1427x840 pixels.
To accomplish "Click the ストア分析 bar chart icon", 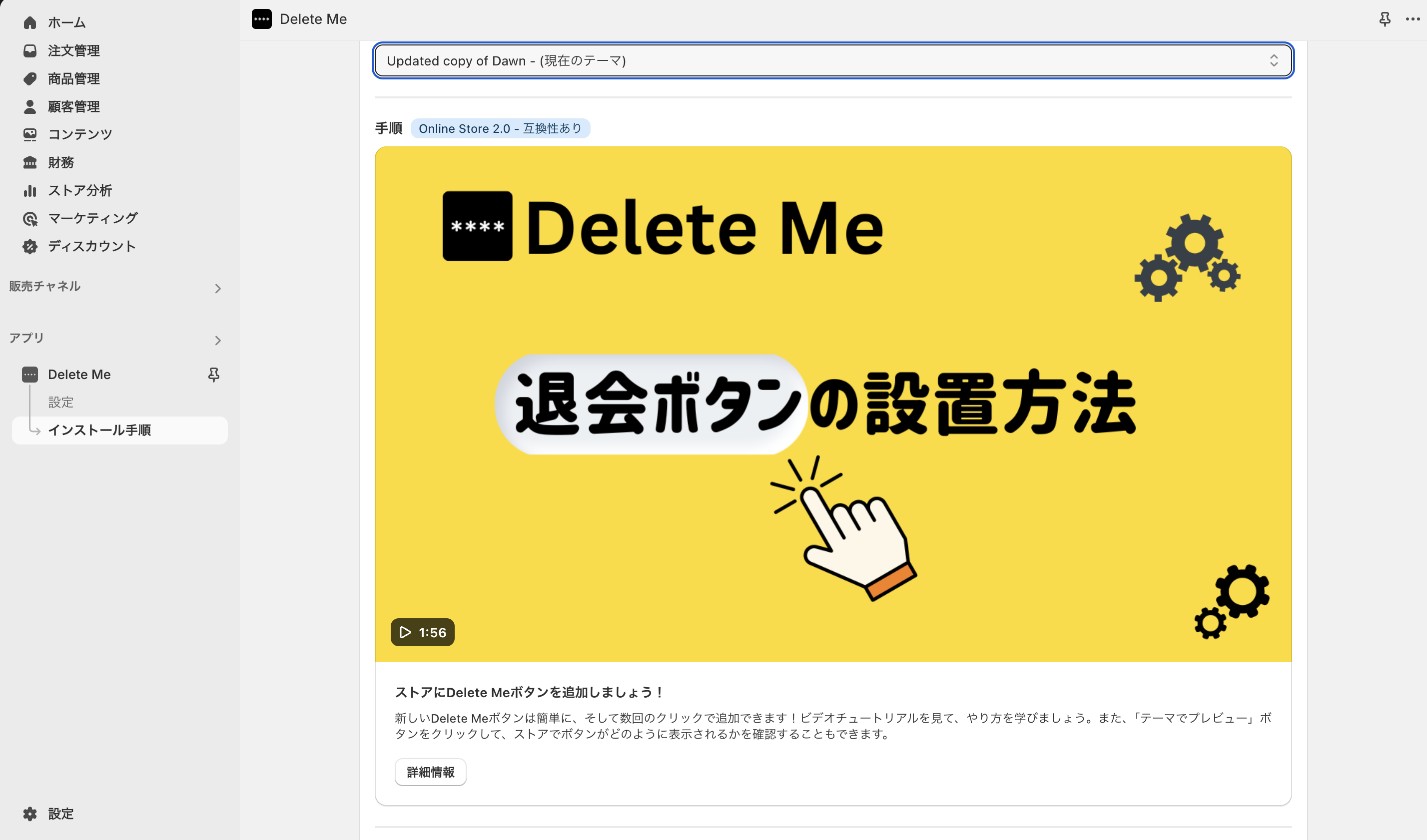I will click(30, 190).
